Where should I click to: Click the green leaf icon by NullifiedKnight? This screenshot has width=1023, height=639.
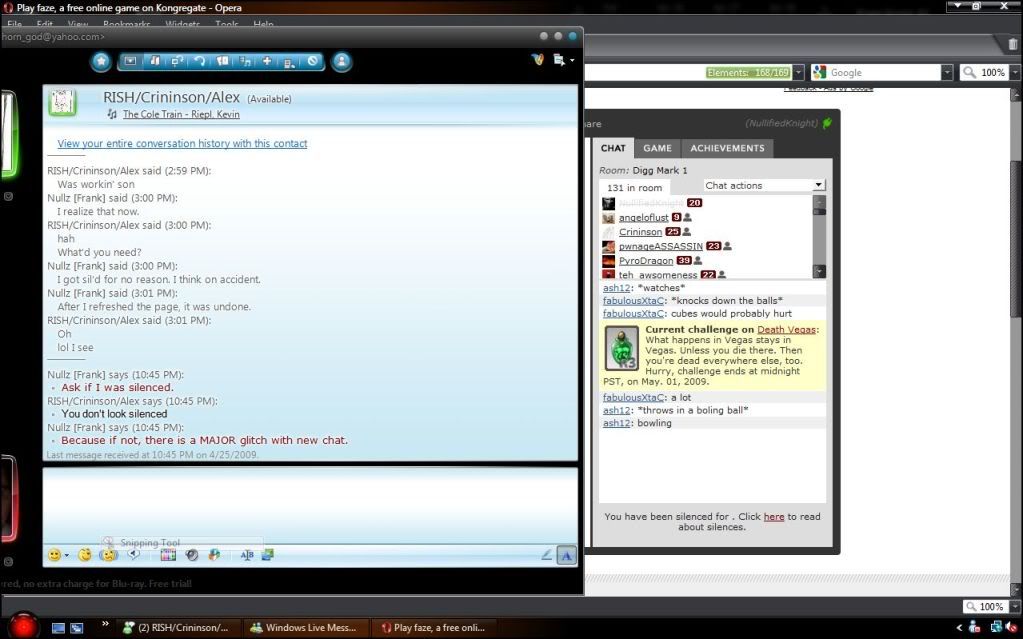click(827, 123)
